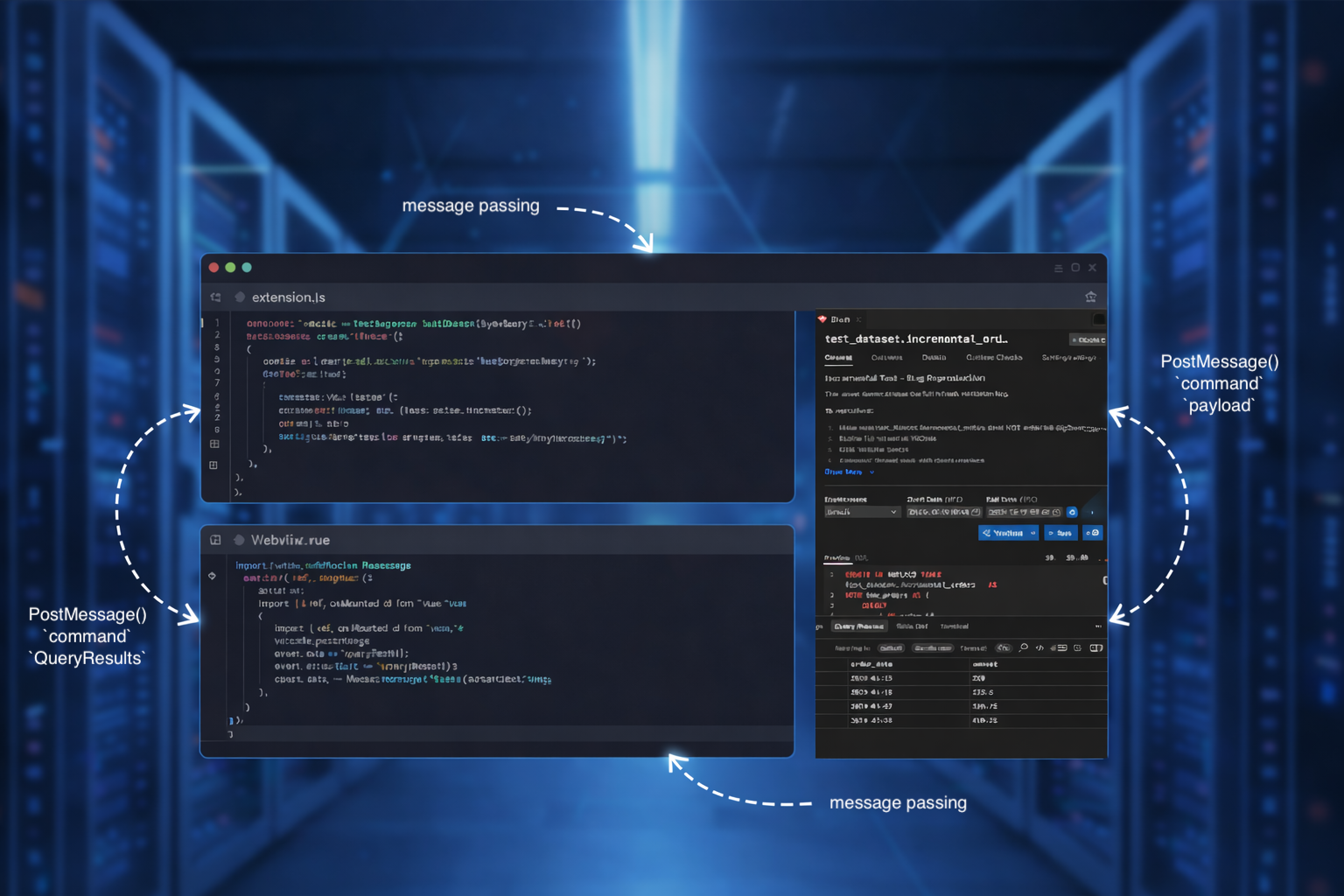Image resolution: width=1344 pixels, height=896 pixels.
Task: Toggle the format pill in results toolbar
Action: [1003, 648]
